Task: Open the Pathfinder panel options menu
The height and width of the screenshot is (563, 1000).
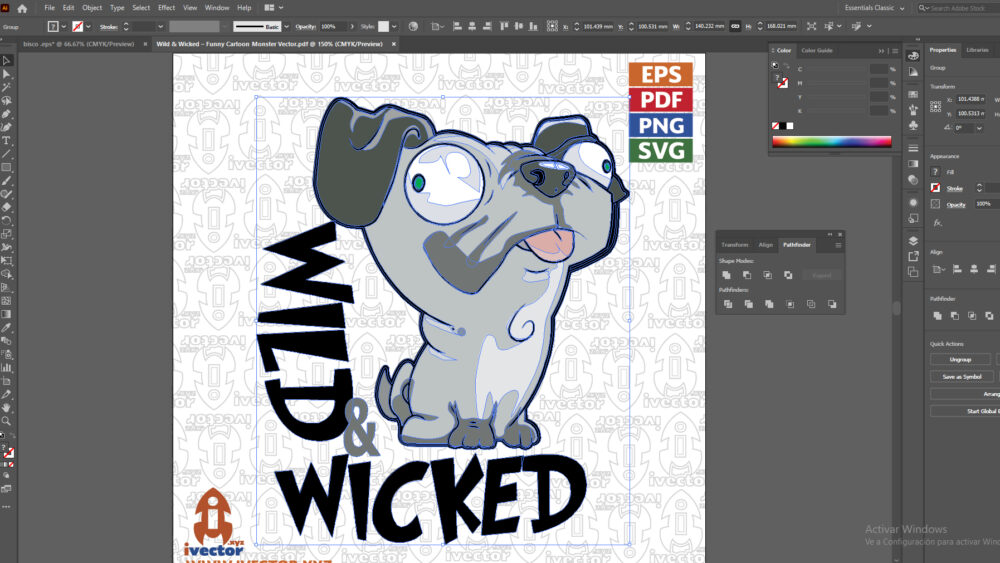Action: pos(838,245)
